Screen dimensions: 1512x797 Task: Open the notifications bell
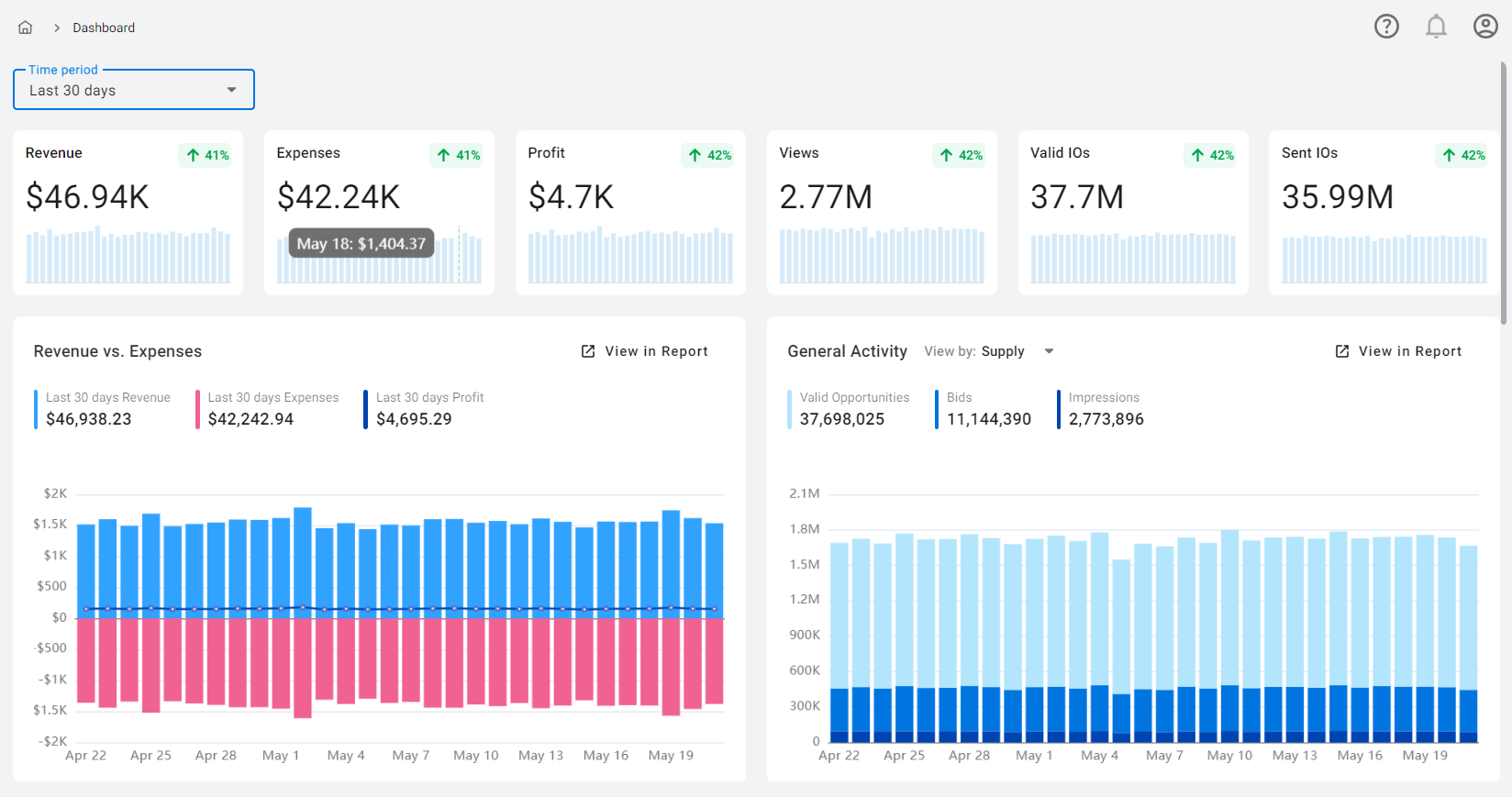click(1436, 27)
